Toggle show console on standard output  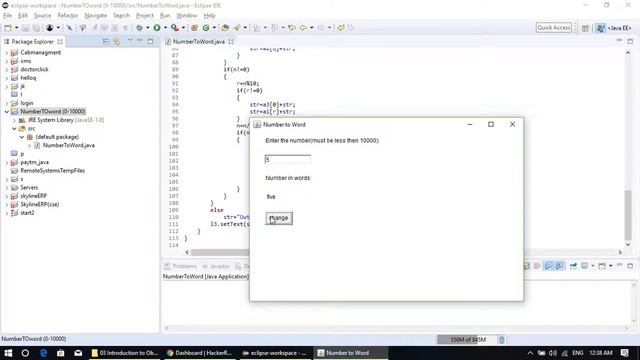pyautogui.click(x=548, y=266)
